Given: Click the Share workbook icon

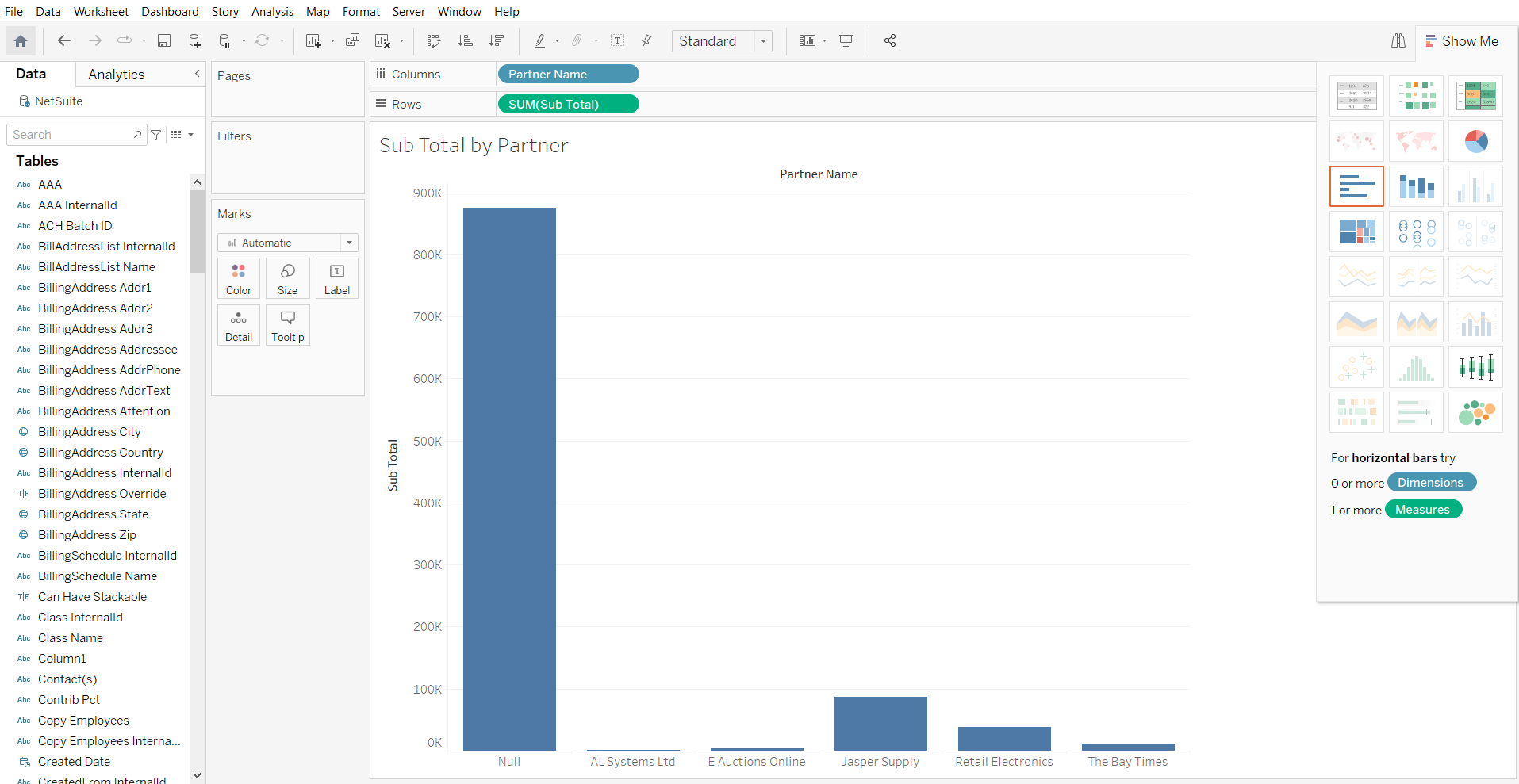Looking at the screenshot, I should tap(890, 41).
